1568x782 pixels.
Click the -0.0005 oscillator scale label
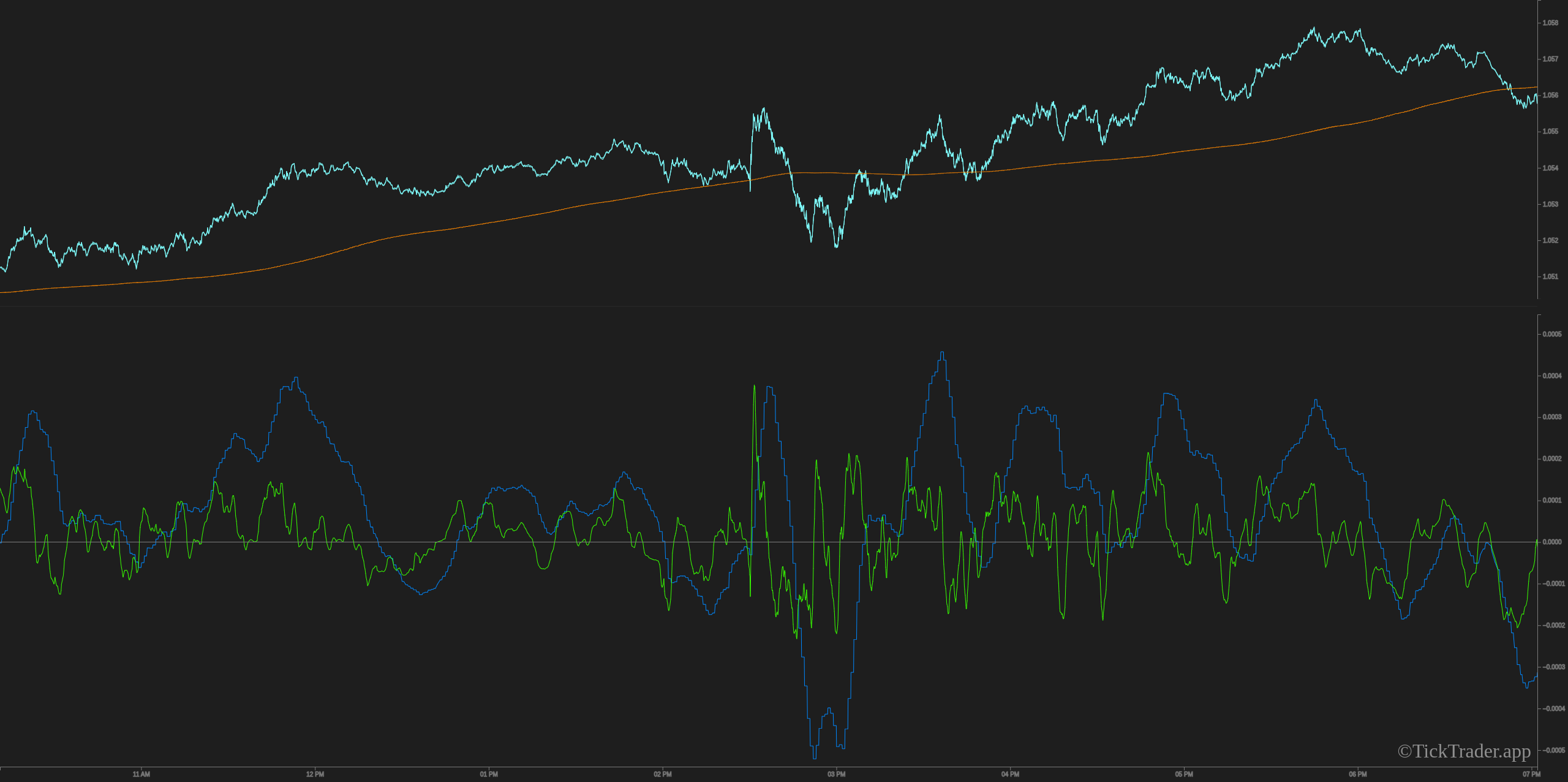click(x=1553, y=750)
